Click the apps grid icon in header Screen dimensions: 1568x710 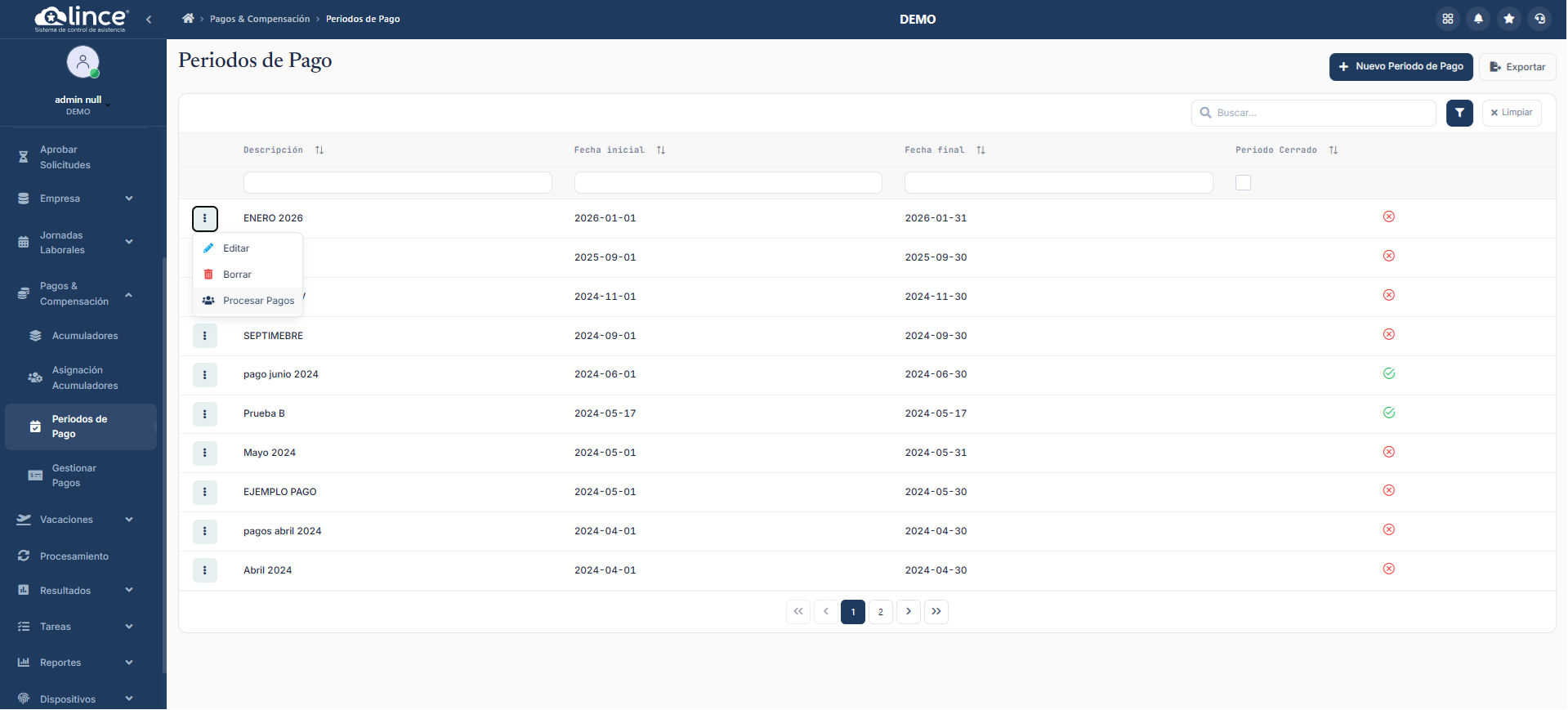coord(1447,19)
